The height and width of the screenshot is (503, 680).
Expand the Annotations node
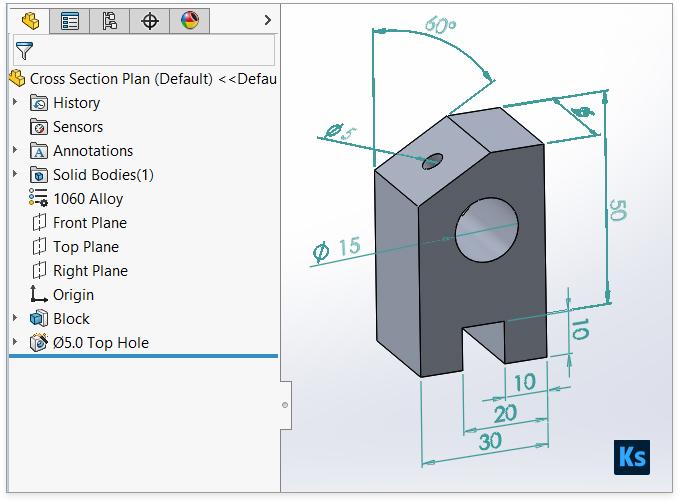(15, 151)
